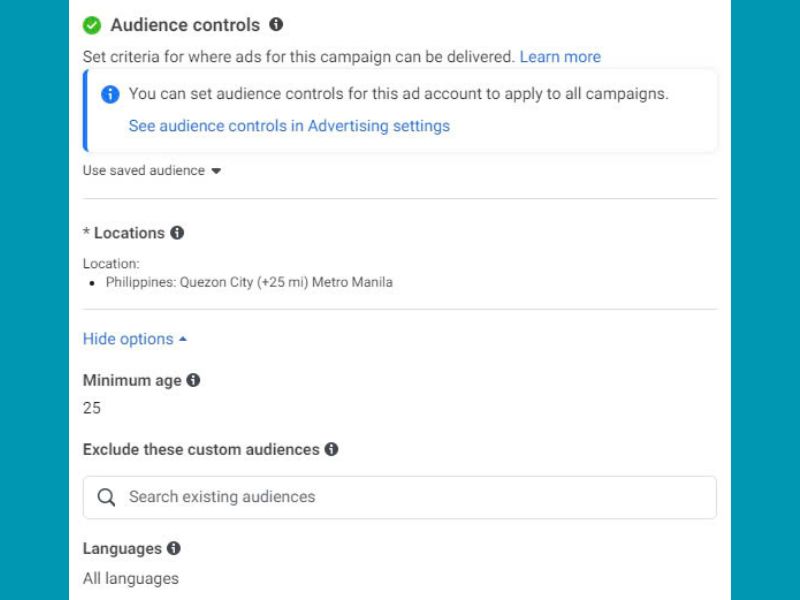Open the info icon next to Audience controls

276,24
